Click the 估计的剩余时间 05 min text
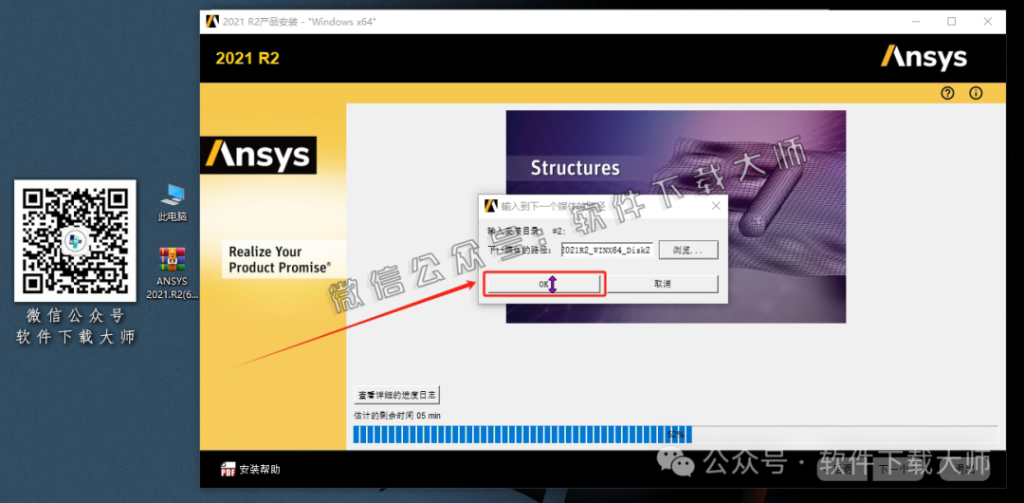The width and height of the screenshot is (1024, 503). pos(397,415)
